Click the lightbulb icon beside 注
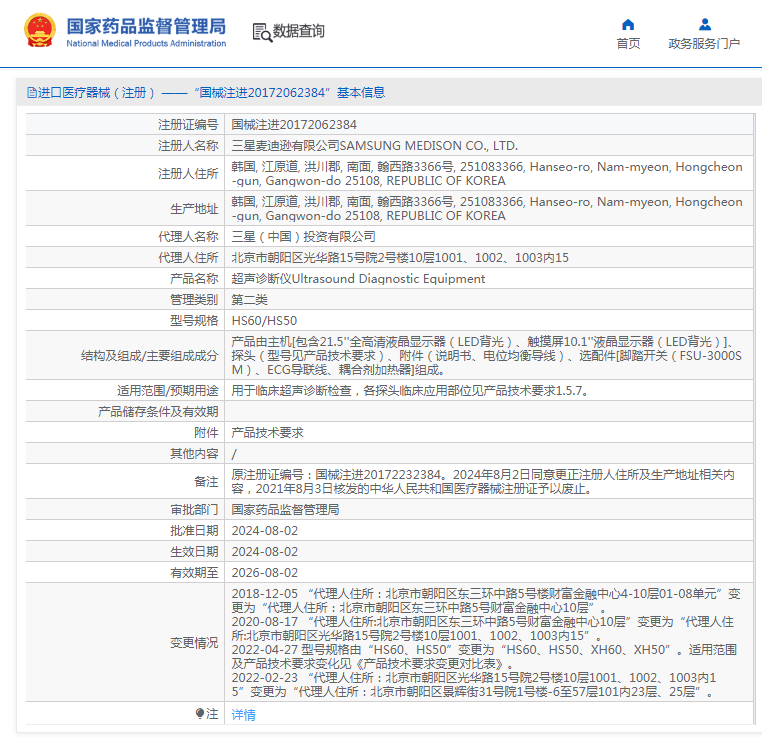Screen dimensions: 762x737 [x=200, y=714]
